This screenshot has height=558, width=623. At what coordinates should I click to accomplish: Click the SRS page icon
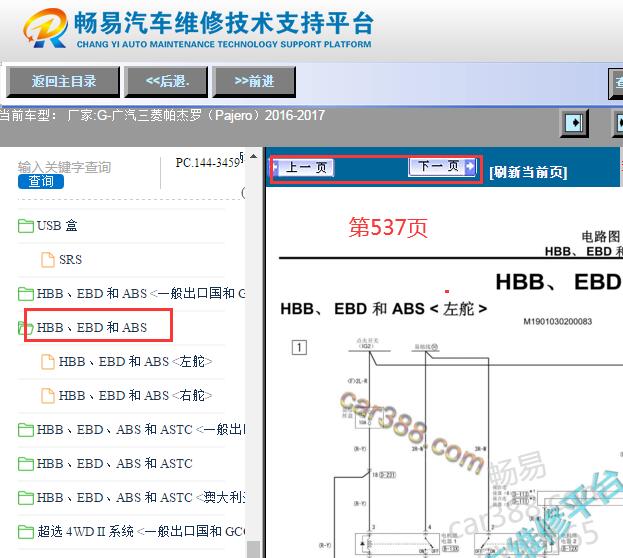(x=48, y=260)
